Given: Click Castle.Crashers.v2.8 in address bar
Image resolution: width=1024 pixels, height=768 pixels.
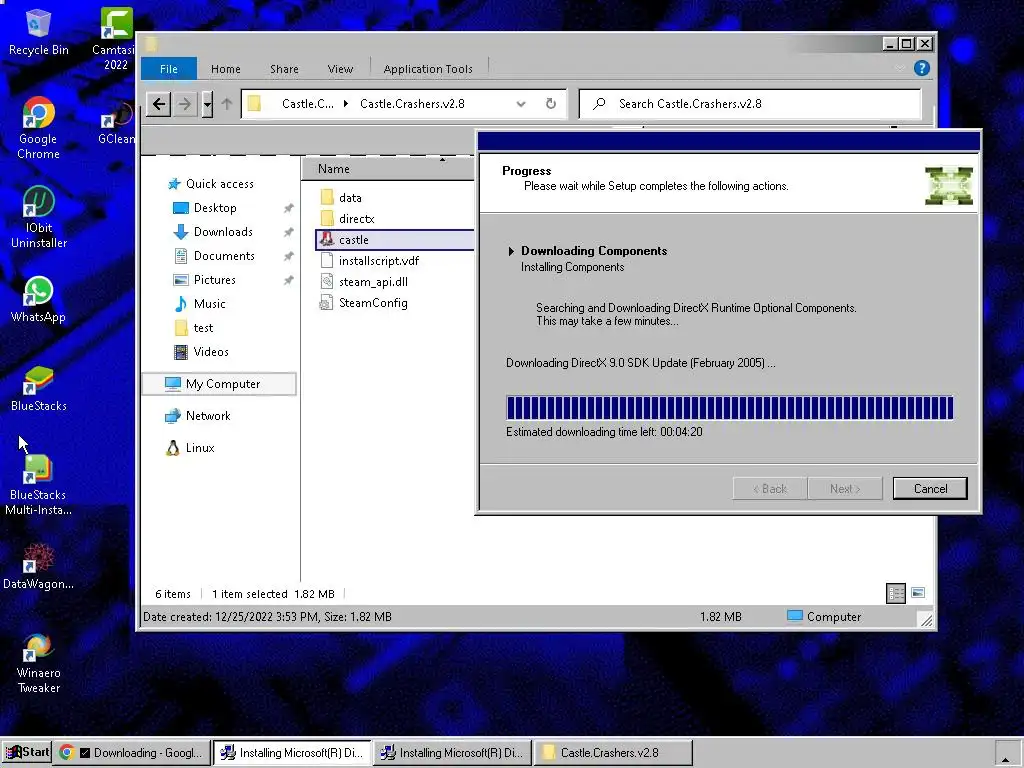Looking at the screenshot, I should click(412, 104).
